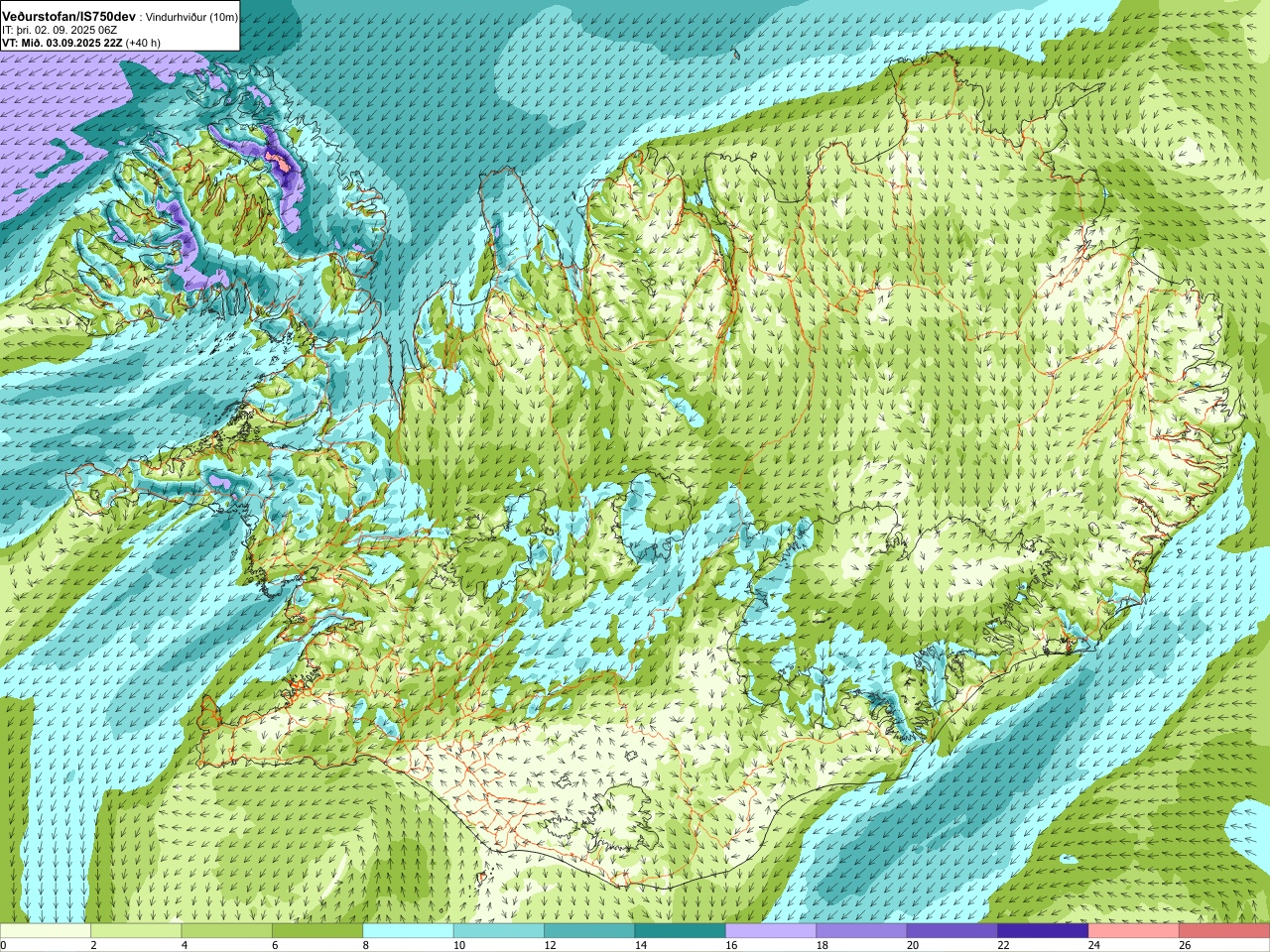Screen dimensions: 1270x952
Task: Click the 'VT: Mið. 03.09.2025 22Z' valid time
Action: pos(63,43)
